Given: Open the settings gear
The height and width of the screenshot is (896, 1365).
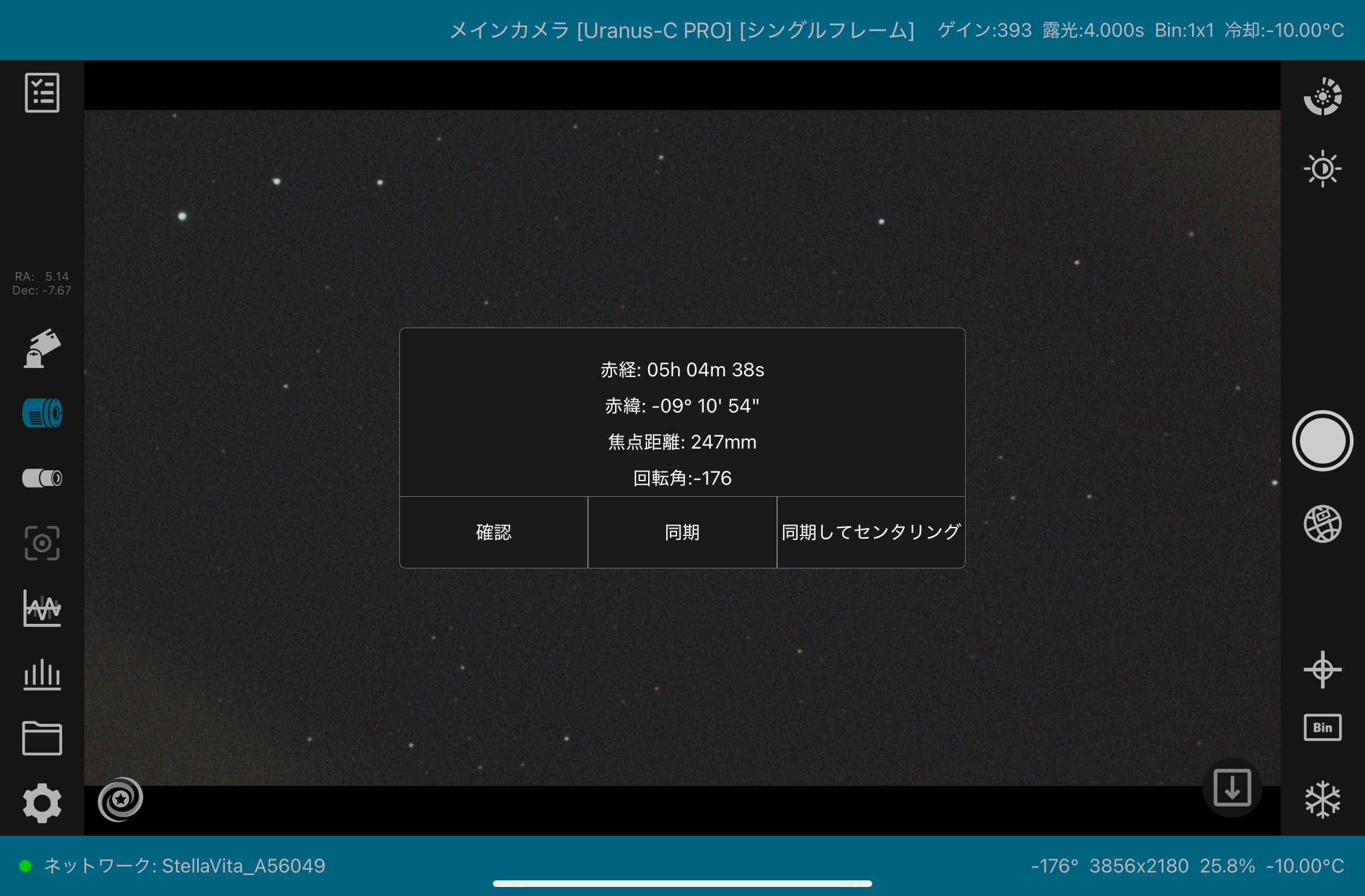Looking at the screenshot, I should click(42, 803).
